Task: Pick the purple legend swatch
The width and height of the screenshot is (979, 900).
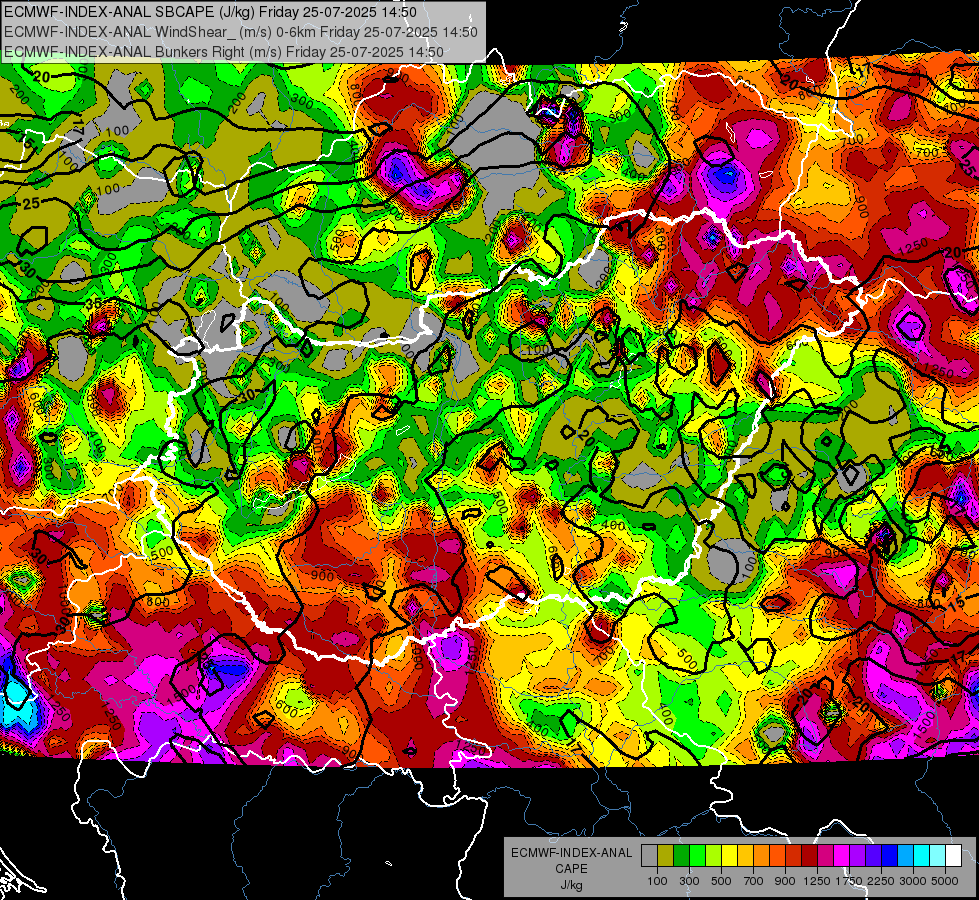Action: coord(857,856)
